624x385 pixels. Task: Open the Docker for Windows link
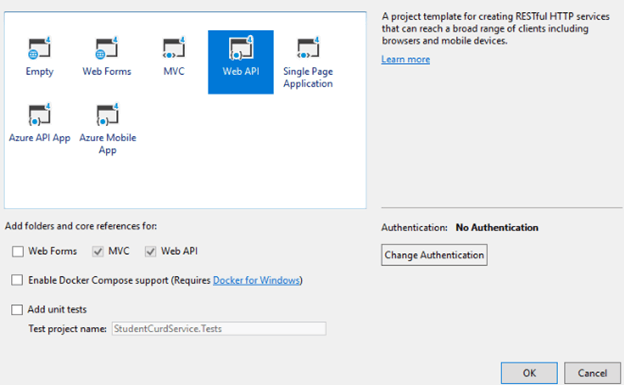pos(256,280)
